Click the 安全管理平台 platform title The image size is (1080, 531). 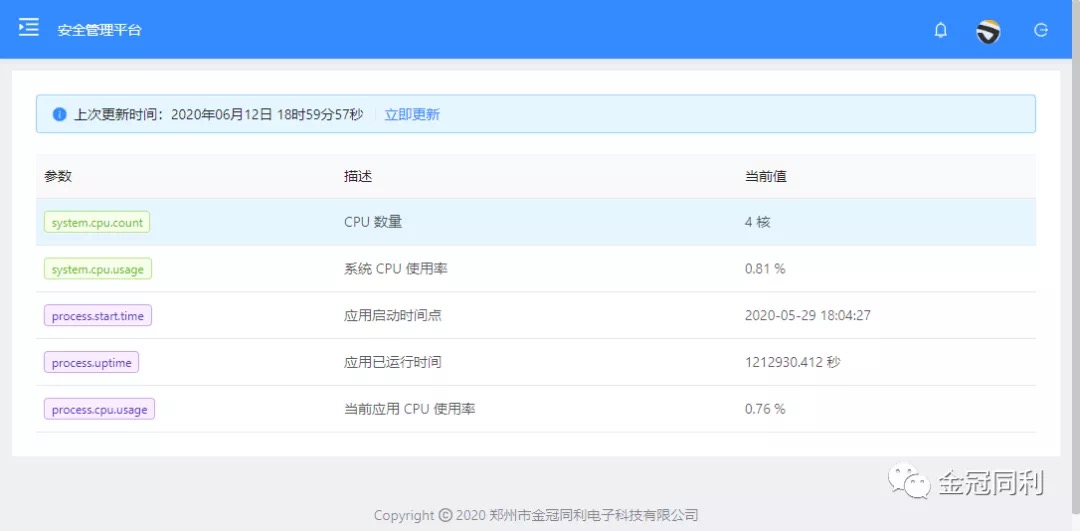(x=99, y=30)
